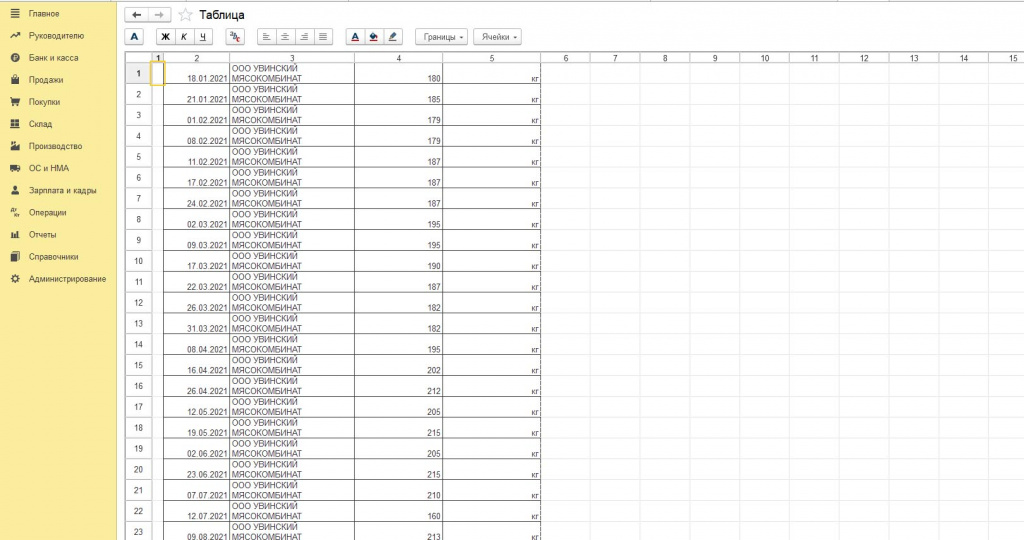
Task: Click the grid icon beside Склад
Action: click(x=15, y=124)
